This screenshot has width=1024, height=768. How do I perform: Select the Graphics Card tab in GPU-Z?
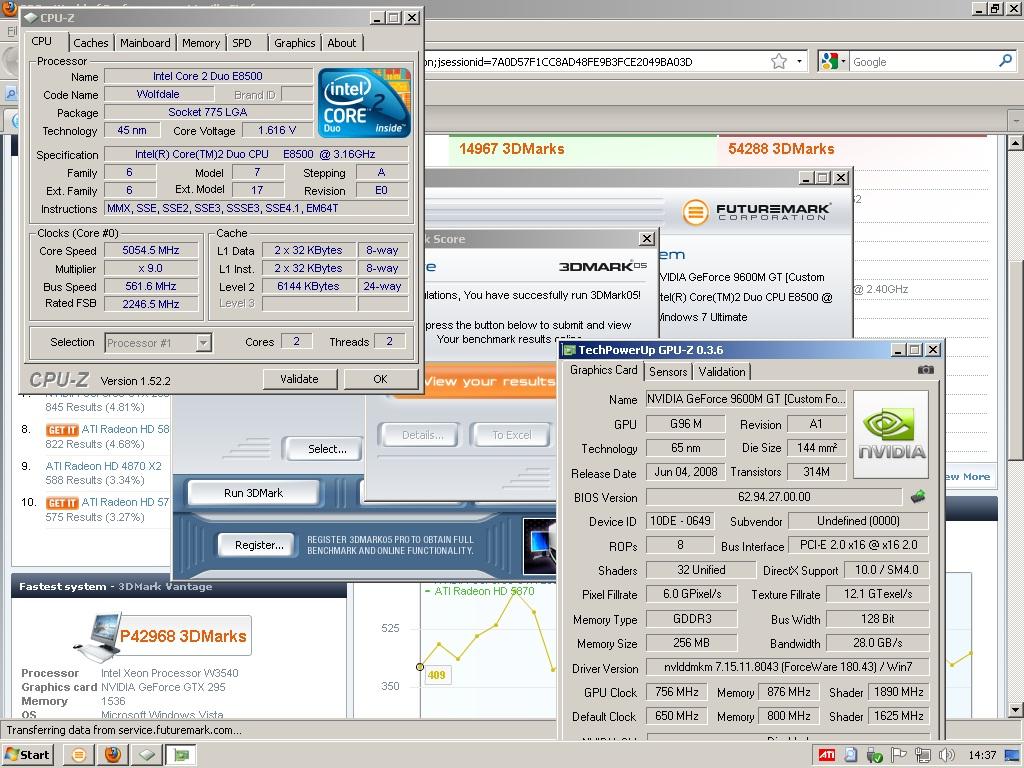603,370
